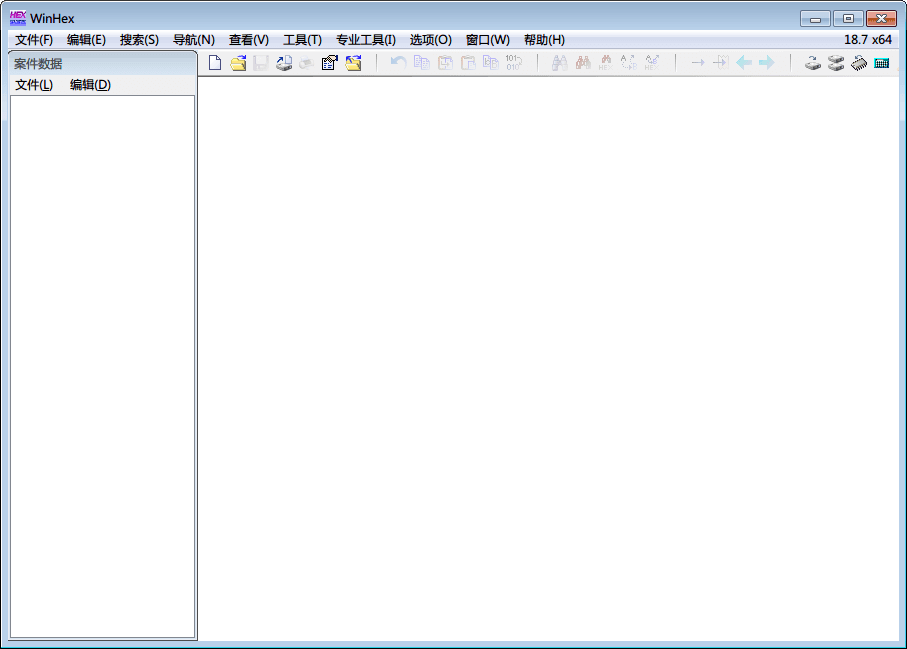
Task: Click the Find Hex Values binoculars icon
Action: click(x=606, y=62)
